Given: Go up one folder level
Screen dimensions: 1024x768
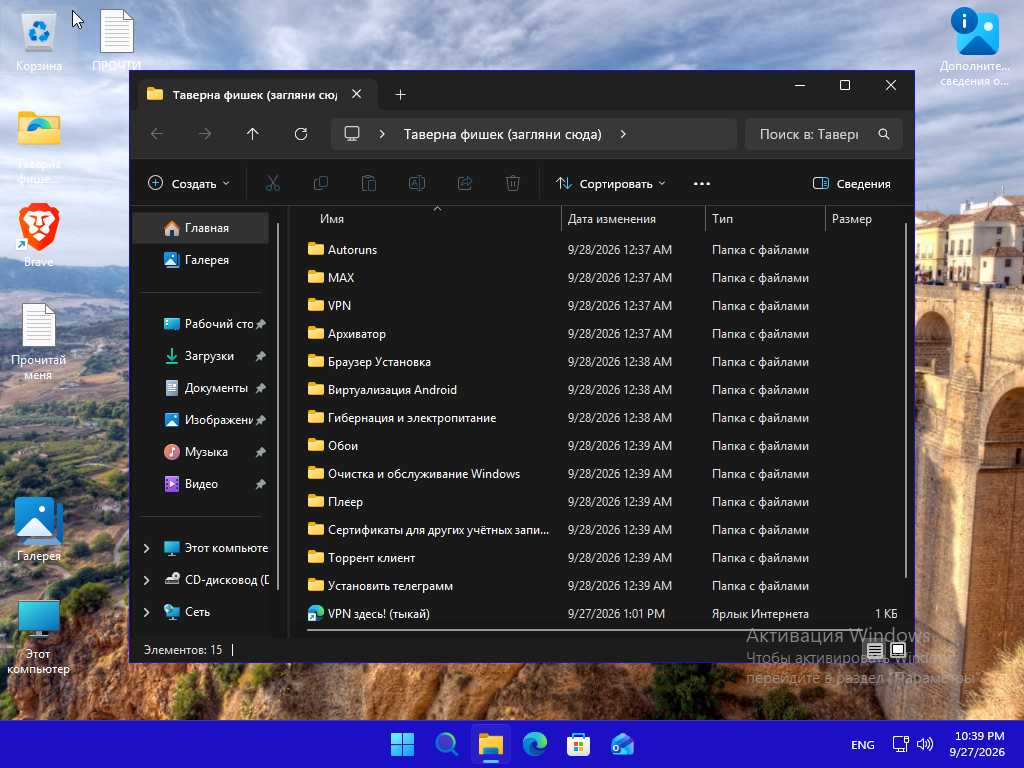Looking at the screenshot, I should 253,134.
